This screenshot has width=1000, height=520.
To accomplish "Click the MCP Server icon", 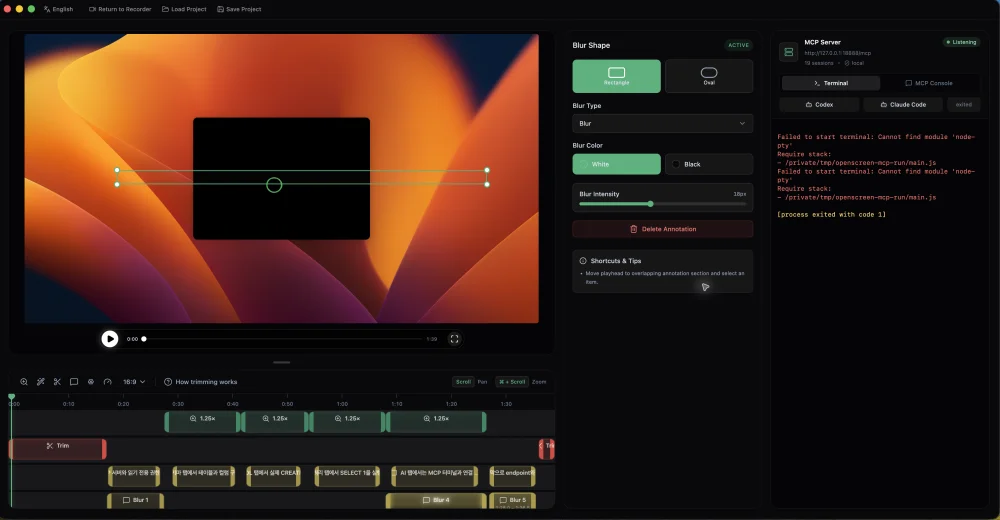I will coord(788,52).
